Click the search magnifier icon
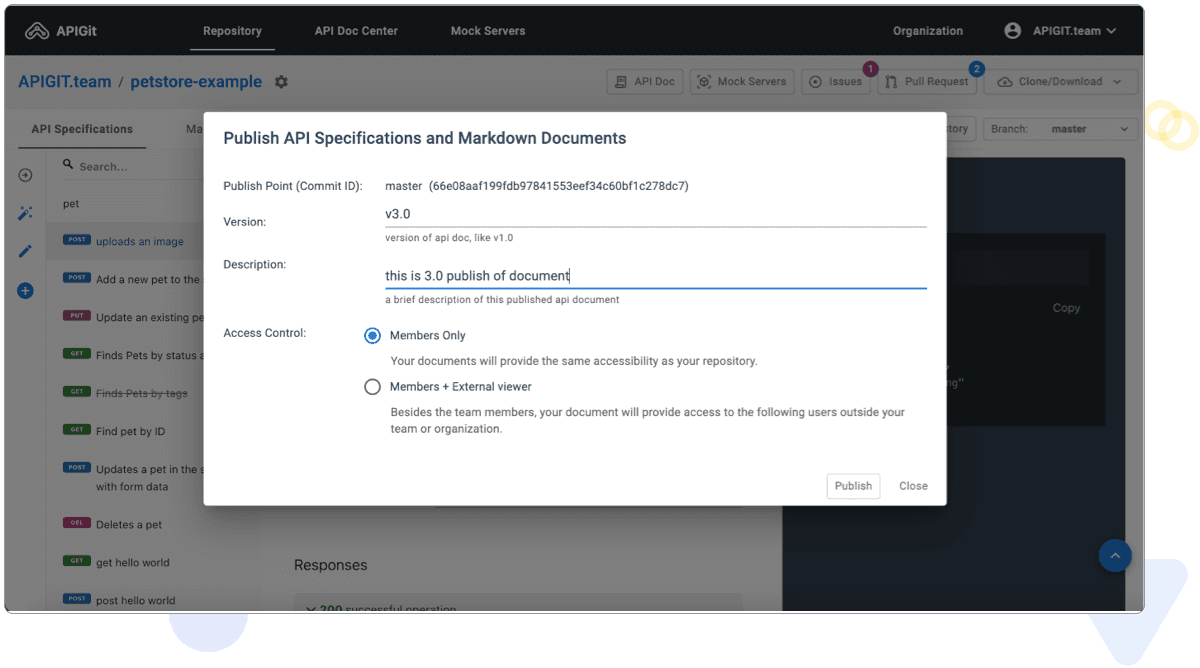The height and width of the screenshot is (668, 1200). click(x=68, y=165)
